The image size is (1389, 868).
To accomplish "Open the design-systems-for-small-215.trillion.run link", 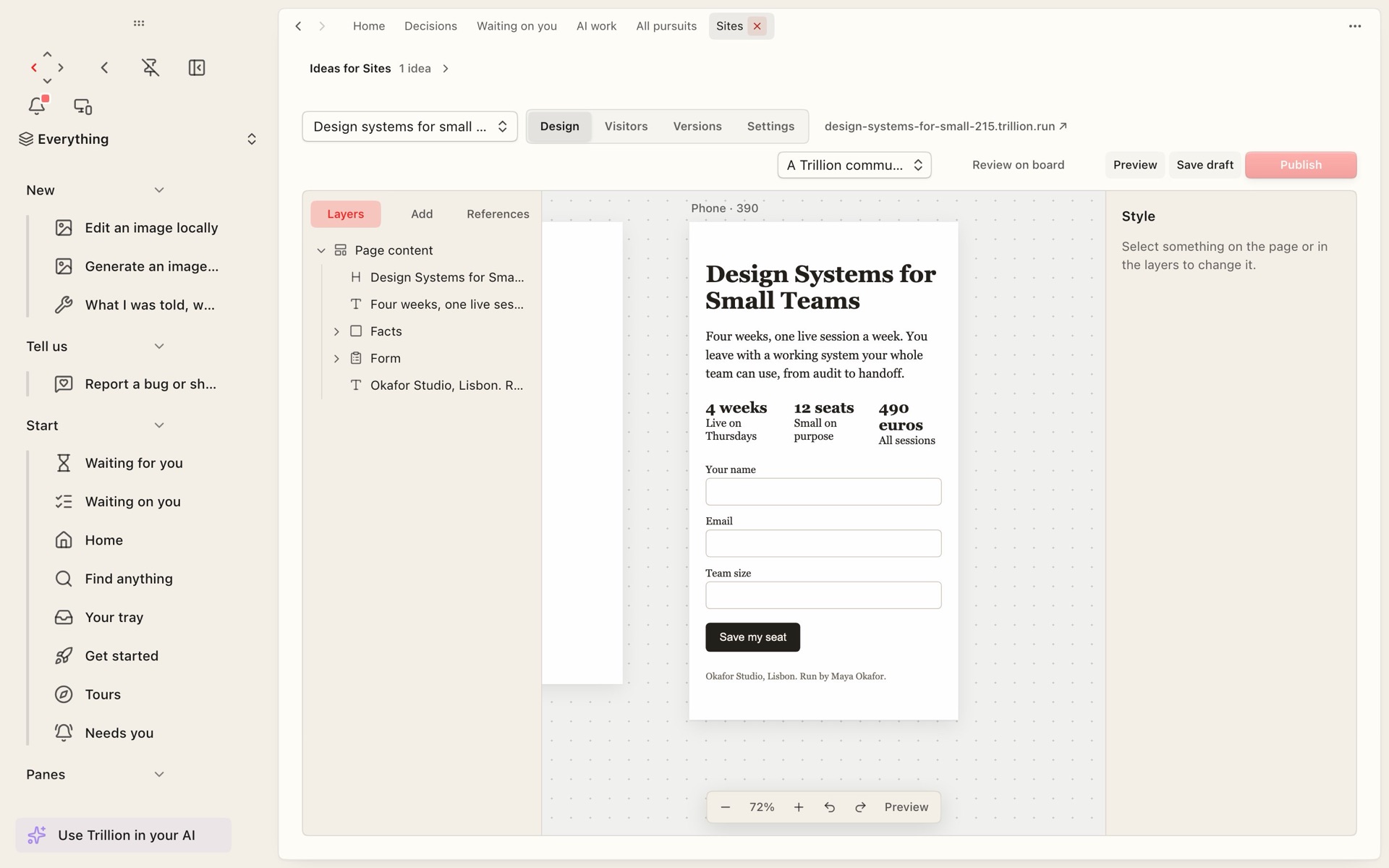I will [x=946, y=127].
